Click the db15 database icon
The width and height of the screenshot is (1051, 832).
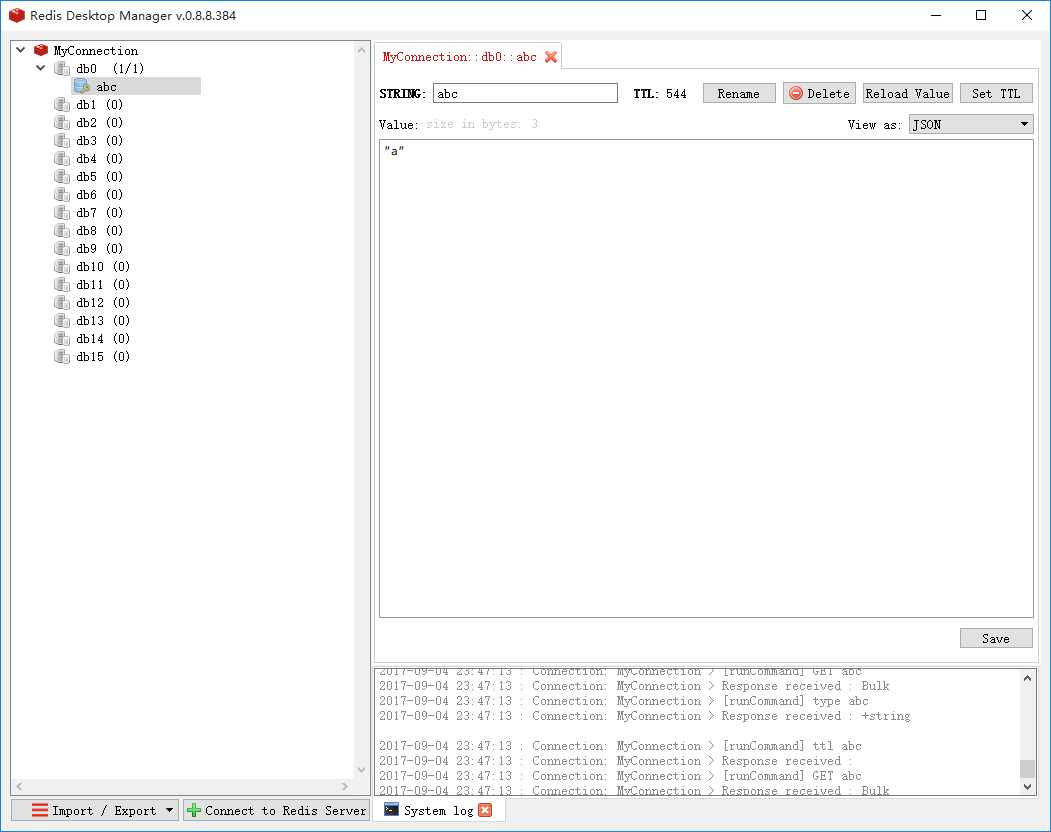pos(62,357)
